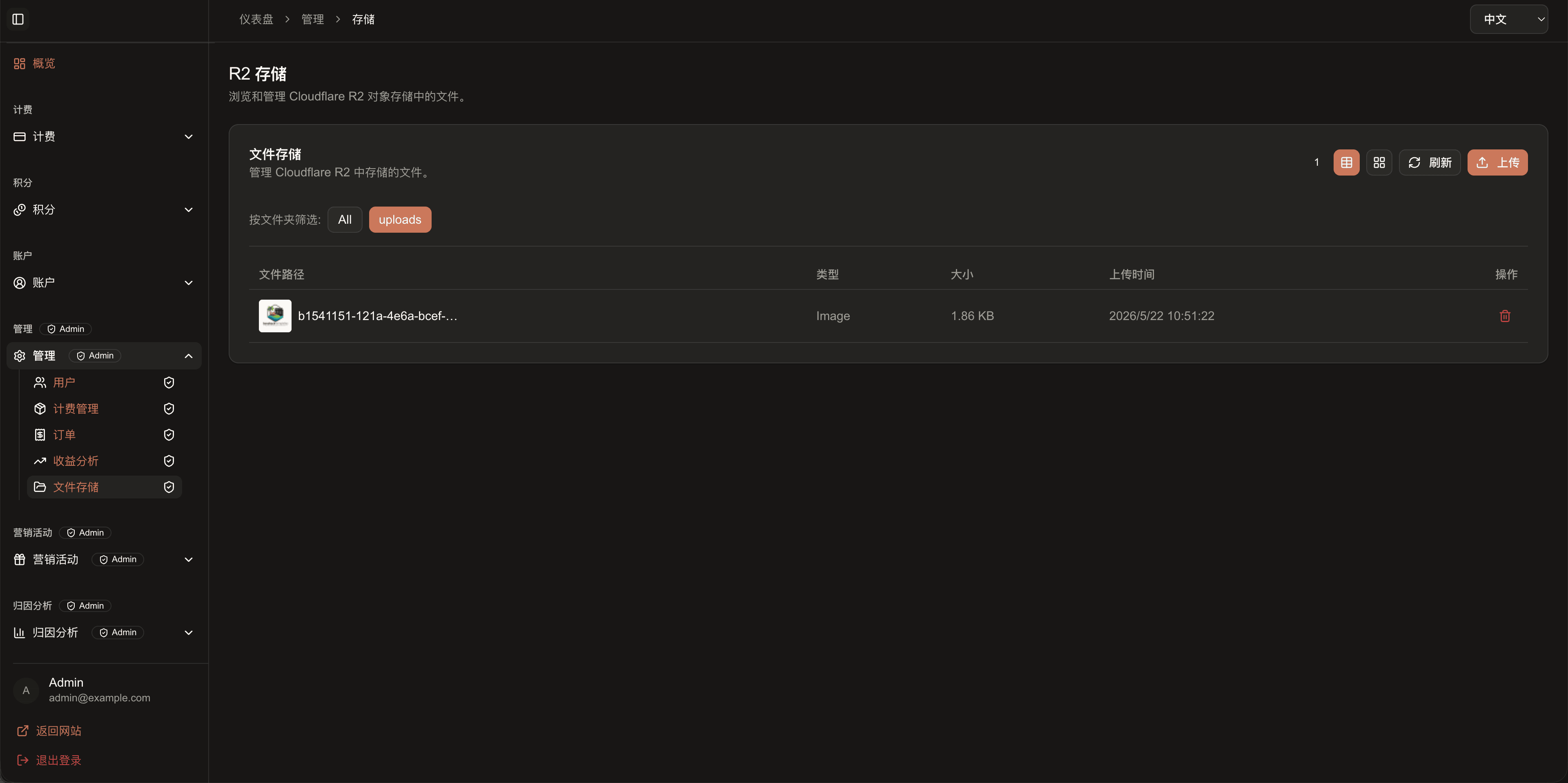Click the 退出登录 logout link
Image resolution: width=1568 pixels, height=783 pixels.
tap(49, 760)
